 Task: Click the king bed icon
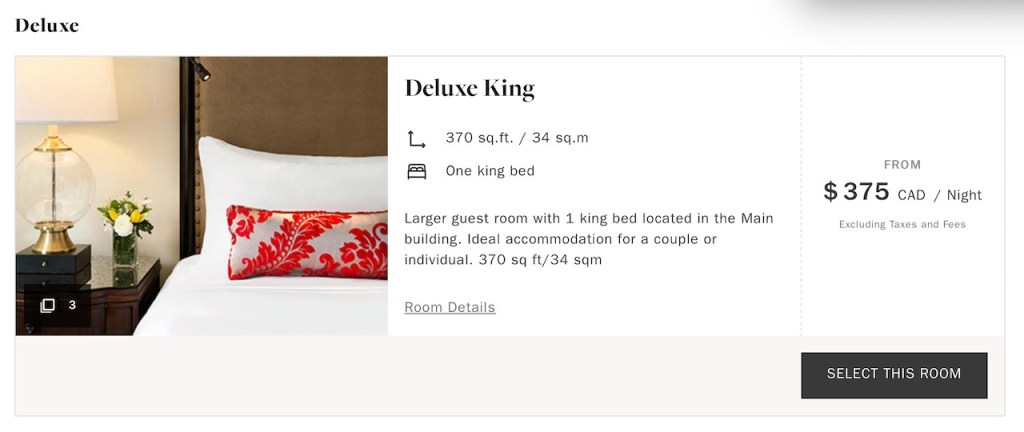[x=416, y=171]
